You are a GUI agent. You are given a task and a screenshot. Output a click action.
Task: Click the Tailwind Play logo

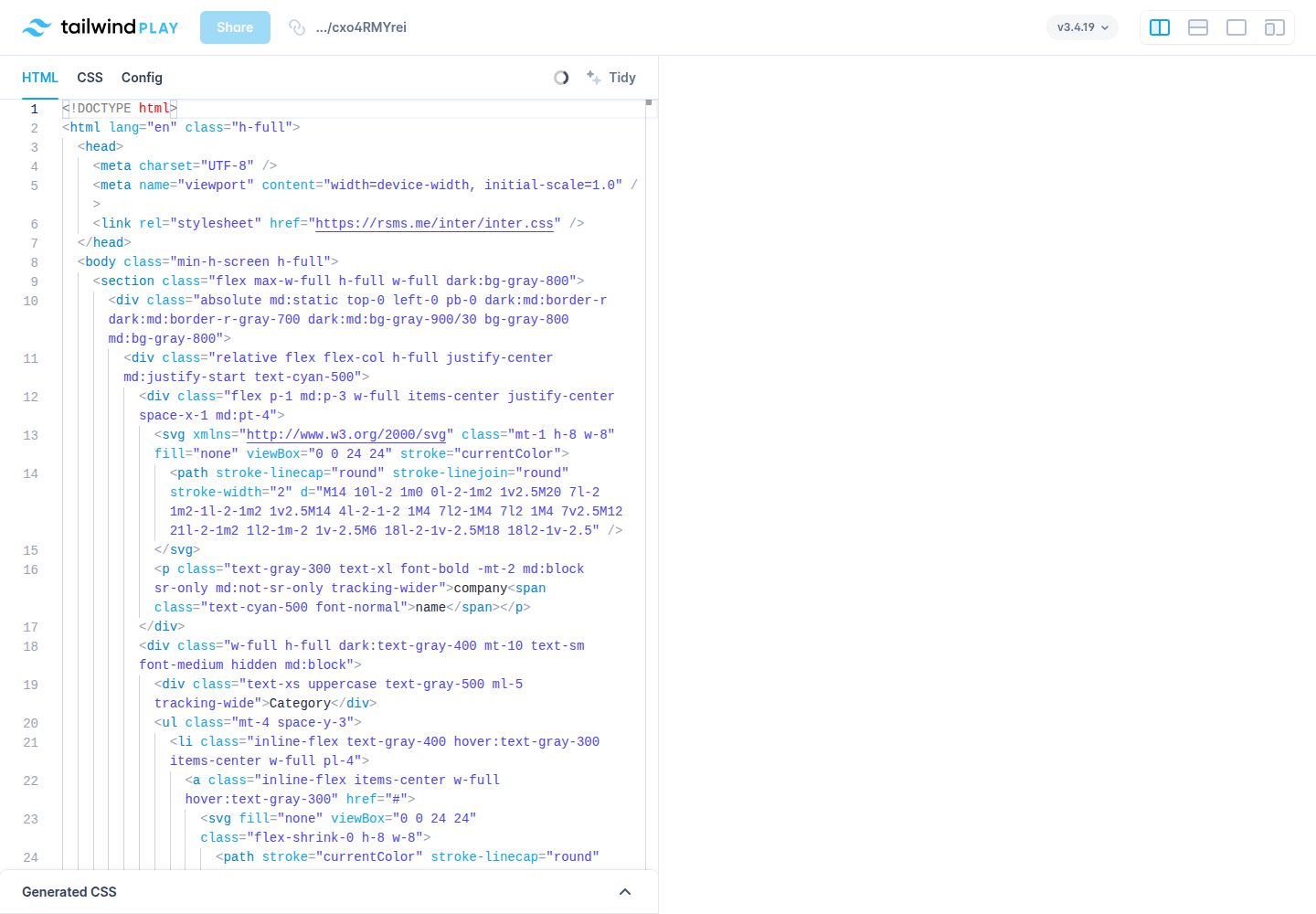(100, 27)
